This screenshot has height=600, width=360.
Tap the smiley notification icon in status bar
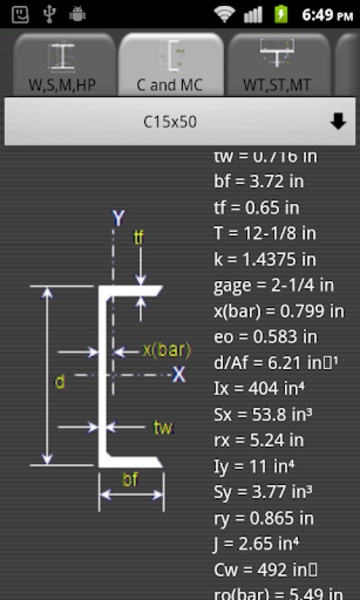(20, 15)
